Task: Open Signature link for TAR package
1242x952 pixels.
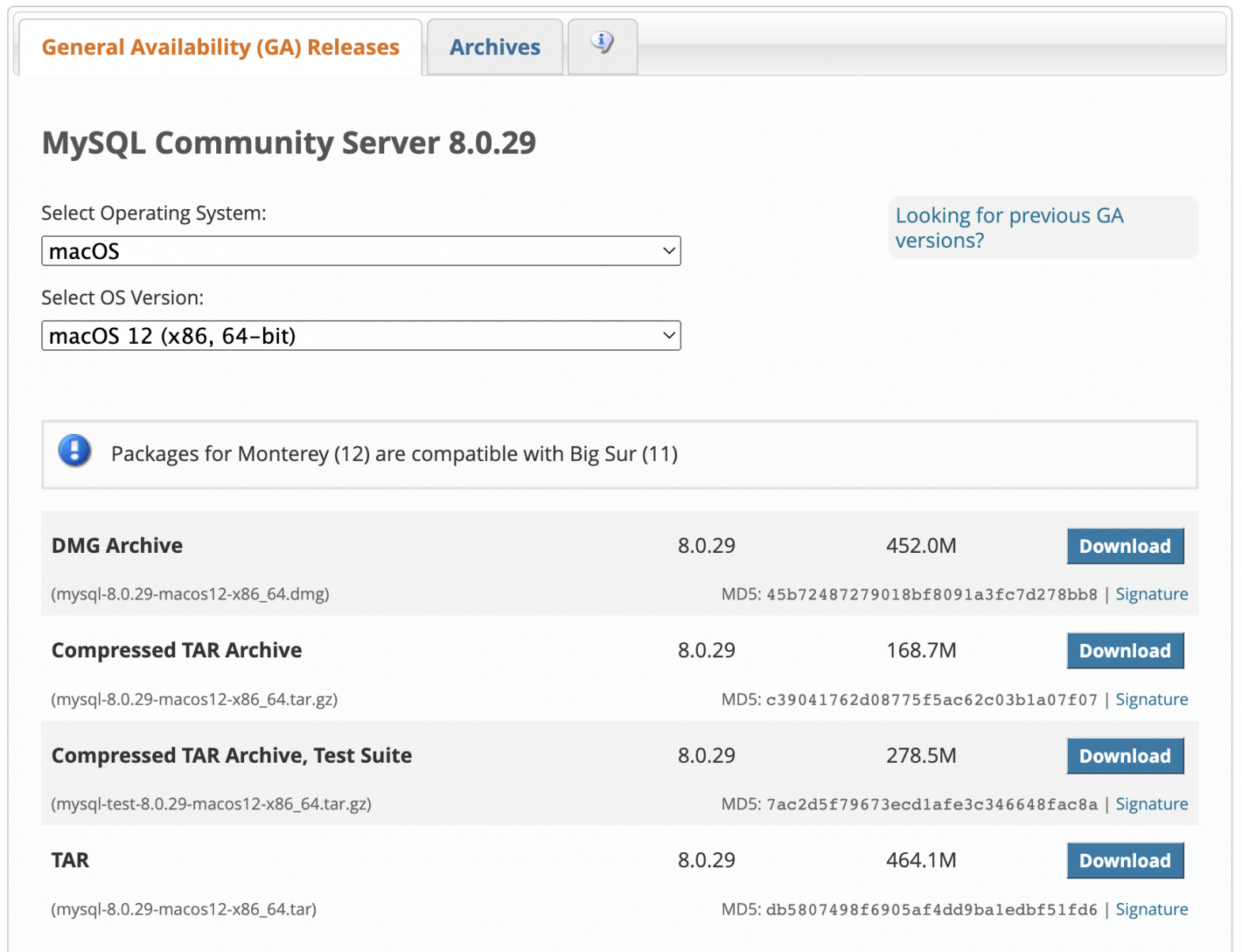Action: (x=1151, y=909)
